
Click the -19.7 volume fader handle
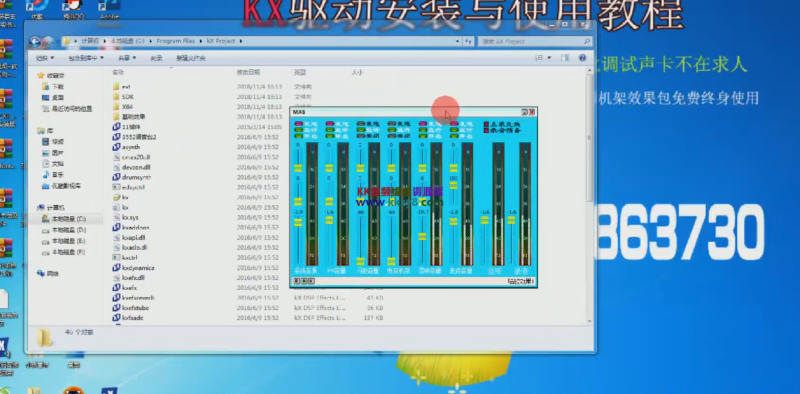pos(422,236)
